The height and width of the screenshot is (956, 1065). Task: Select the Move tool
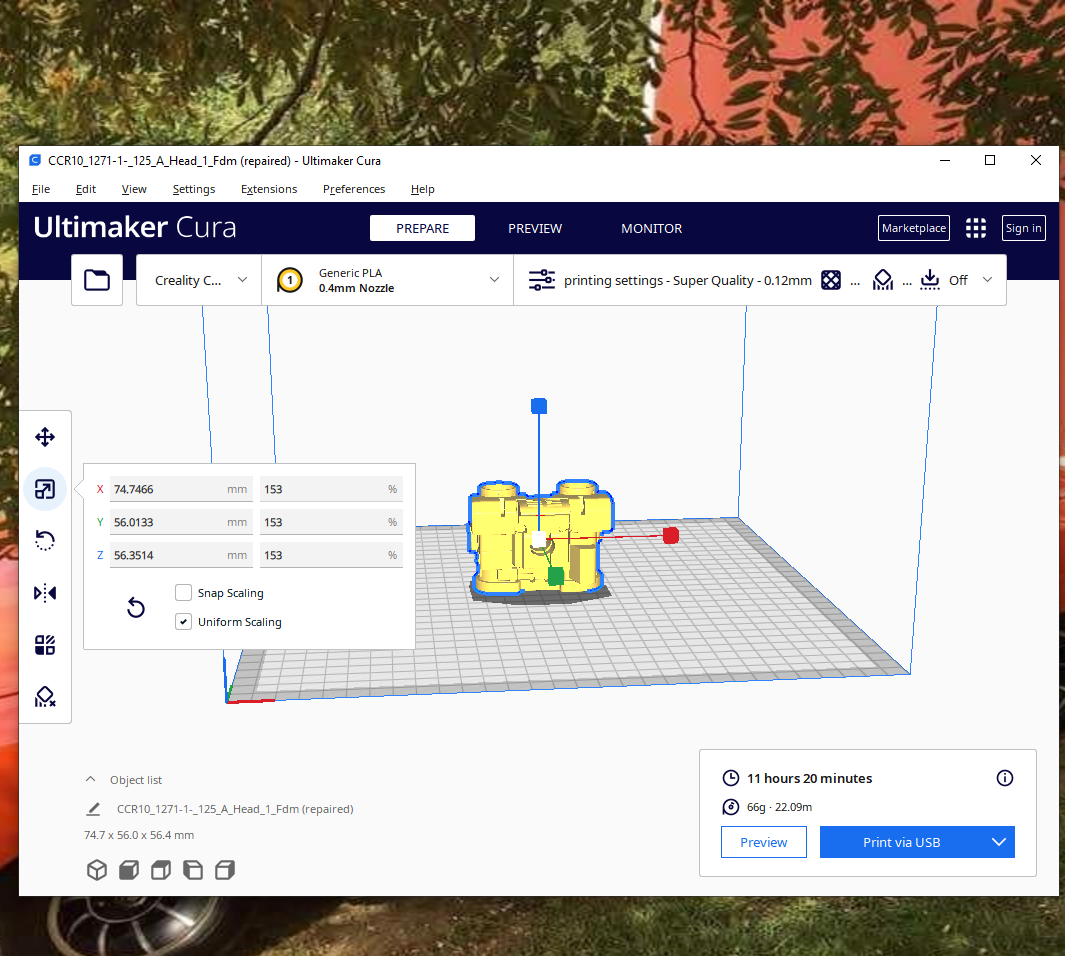[x=45, y=437]
